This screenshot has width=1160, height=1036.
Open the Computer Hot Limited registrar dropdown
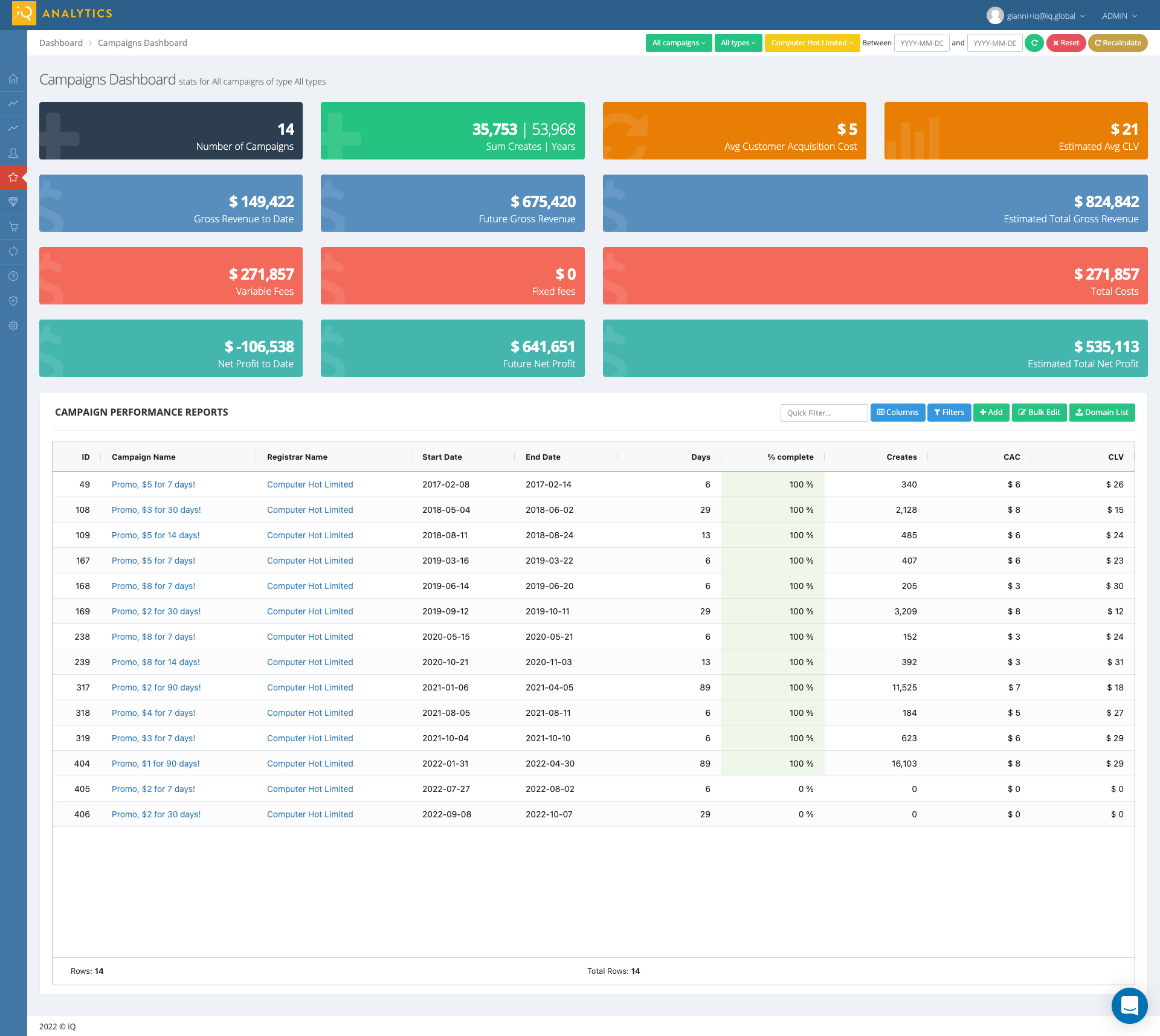pyautogui.click(x=812, y=43)
